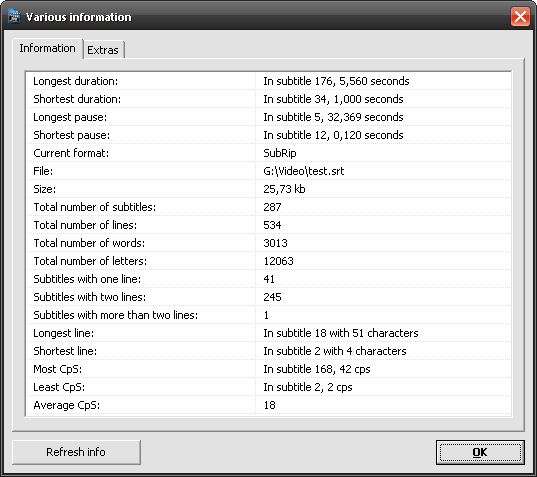
Task: Select the Information tab
Action: [x=48, y=48]
